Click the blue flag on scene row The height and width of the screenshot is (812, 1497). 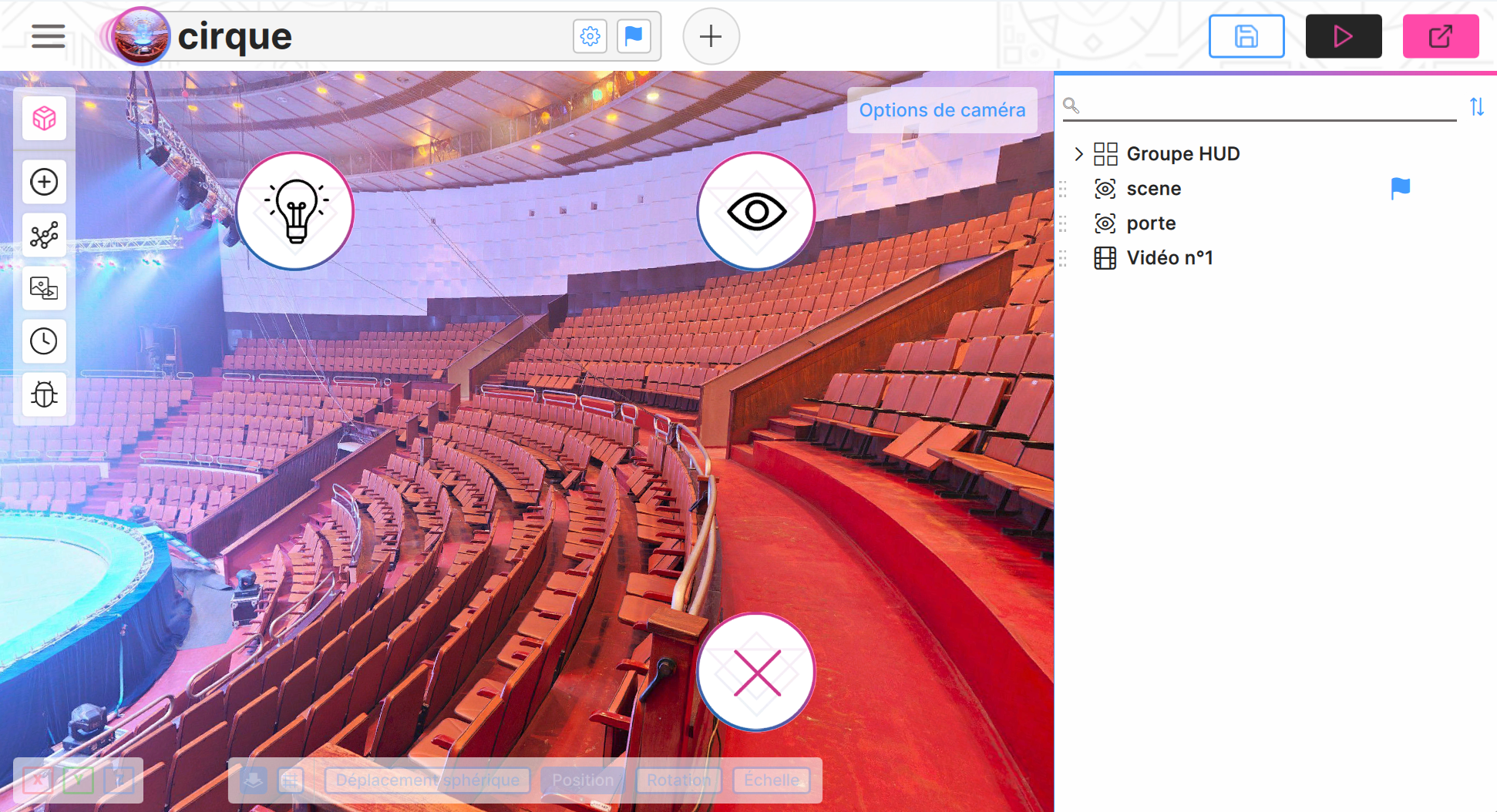point(1401,189)
